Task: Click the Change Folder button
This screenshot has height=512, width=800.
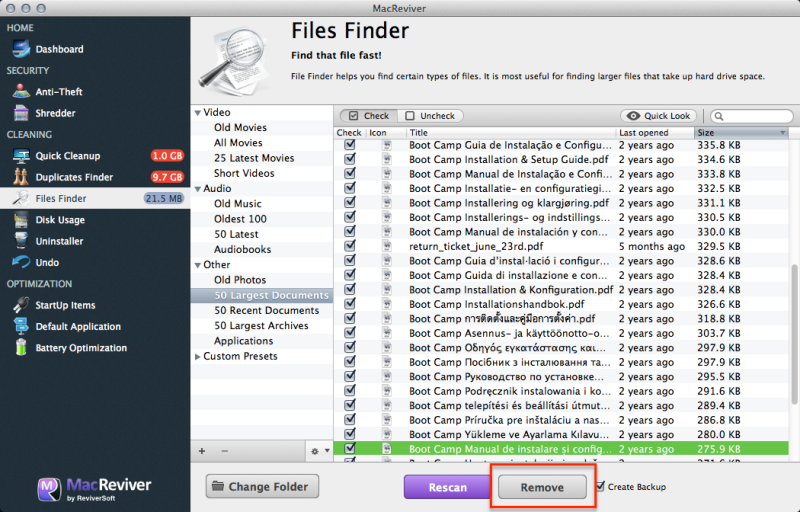Action: [x=262, y=487]
